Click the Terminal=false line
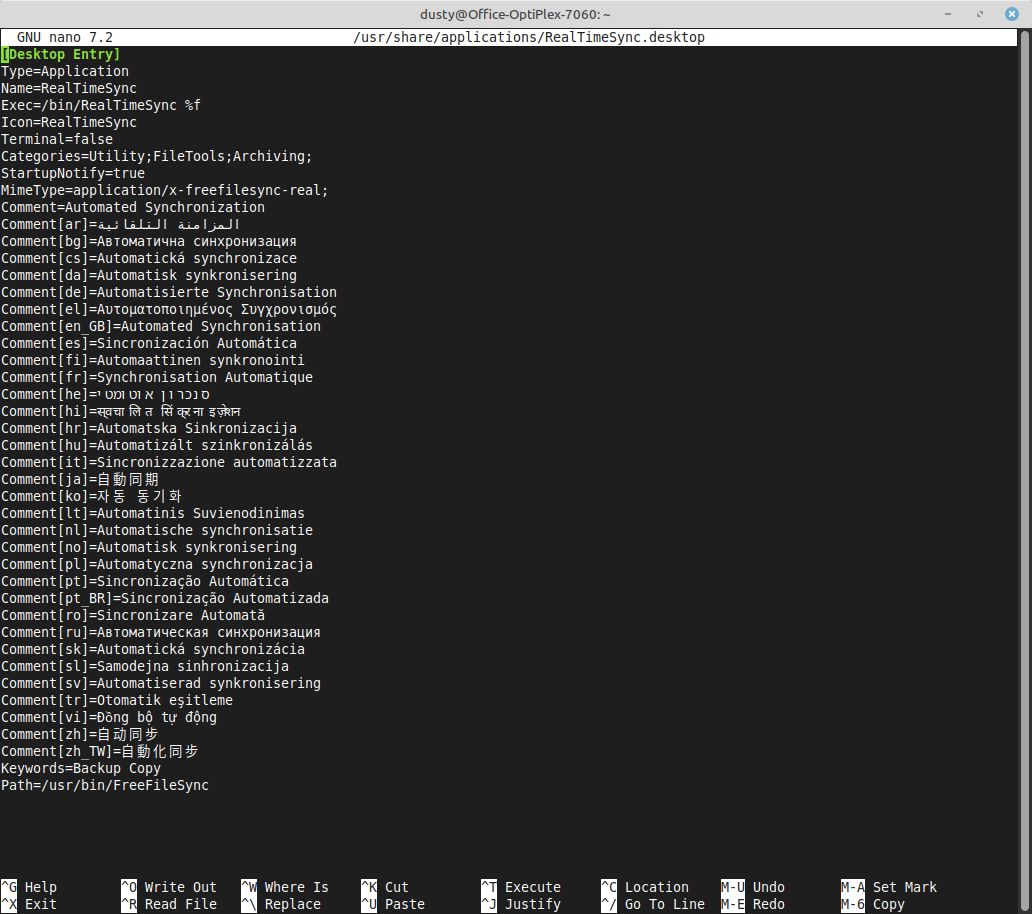 tap(57, 140)
